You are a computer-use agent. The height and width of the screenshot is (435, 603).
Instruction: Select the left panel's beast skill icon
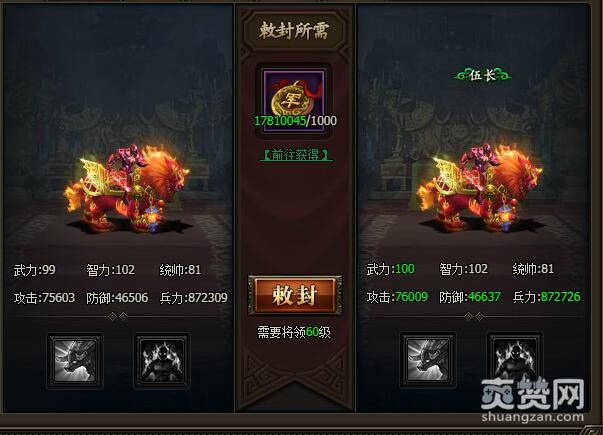click(75, 360)
